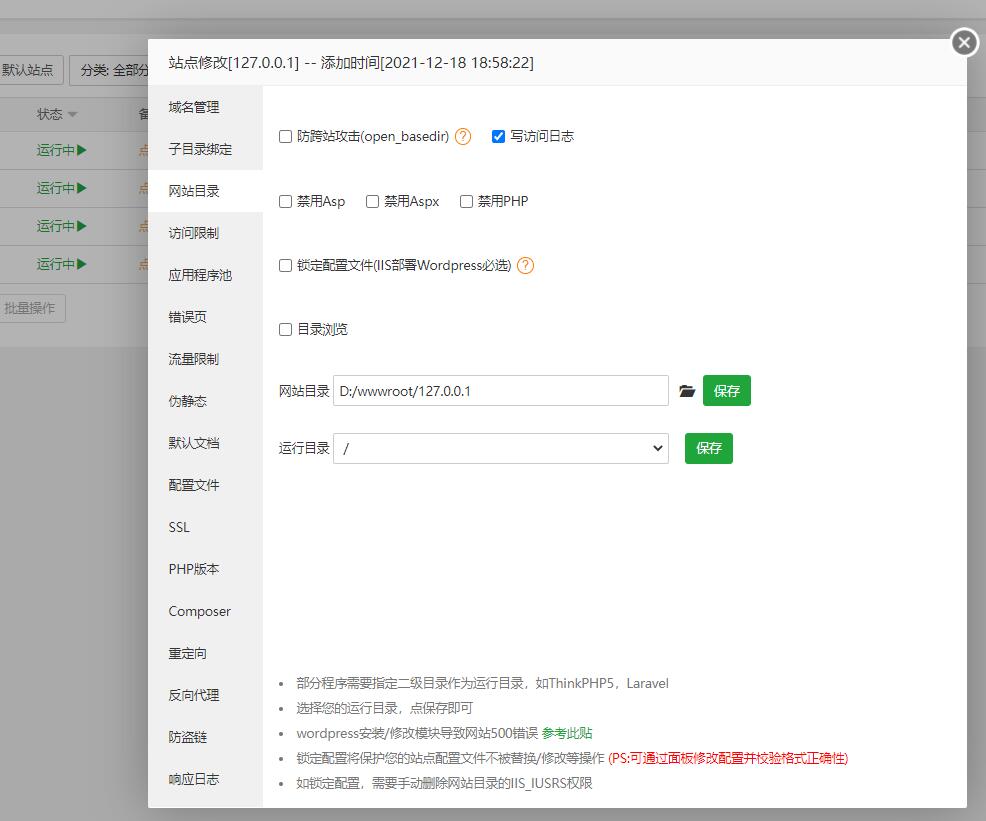The image size is (986, 821).
Task: Disable the 写访问日志 checkbox
Action: [498, 136]
